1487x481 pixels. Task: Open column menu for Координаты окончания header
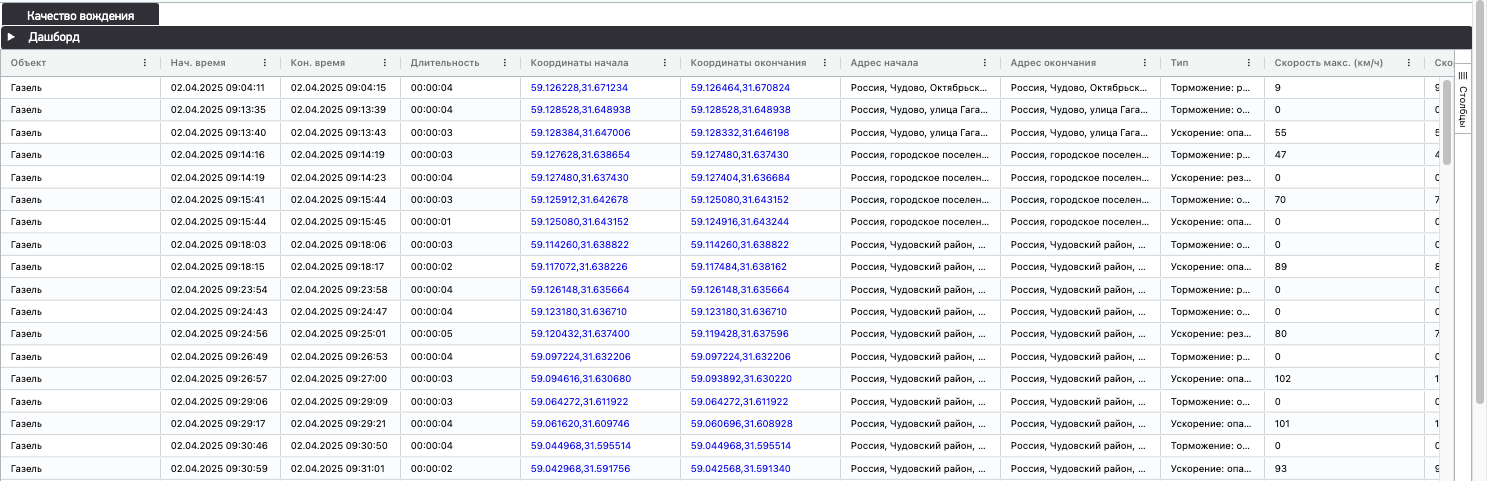pos(825,63)
